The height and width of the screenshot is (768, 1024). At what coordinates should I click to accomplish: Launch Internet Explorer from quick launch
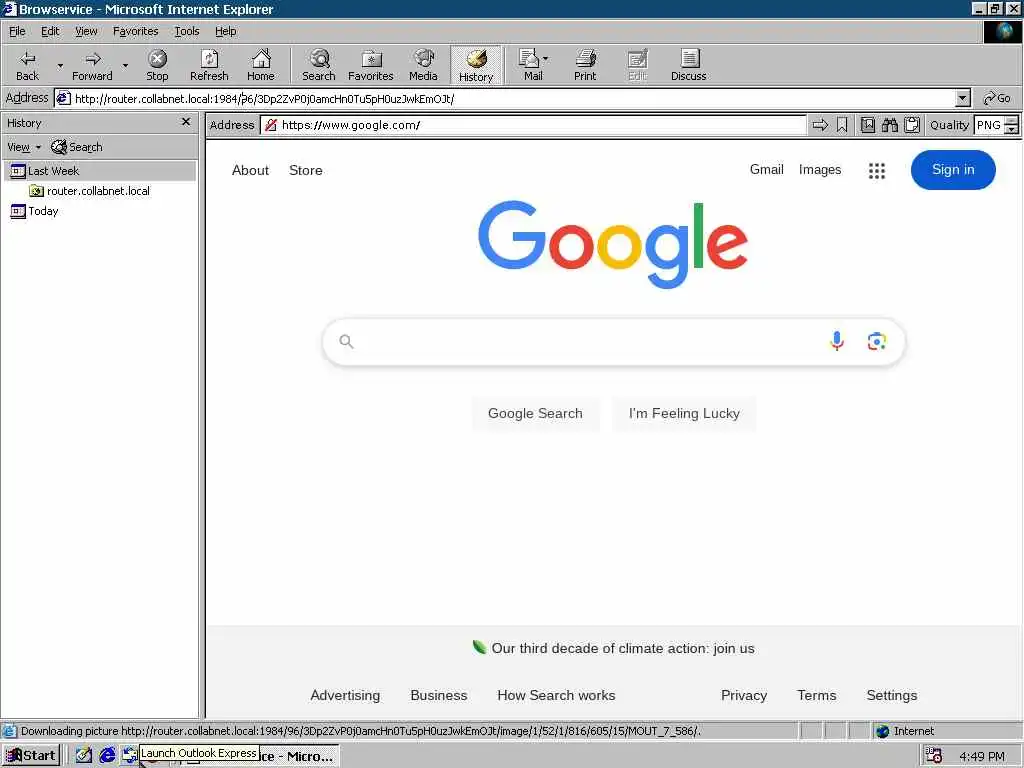click(x=107, y=756)
